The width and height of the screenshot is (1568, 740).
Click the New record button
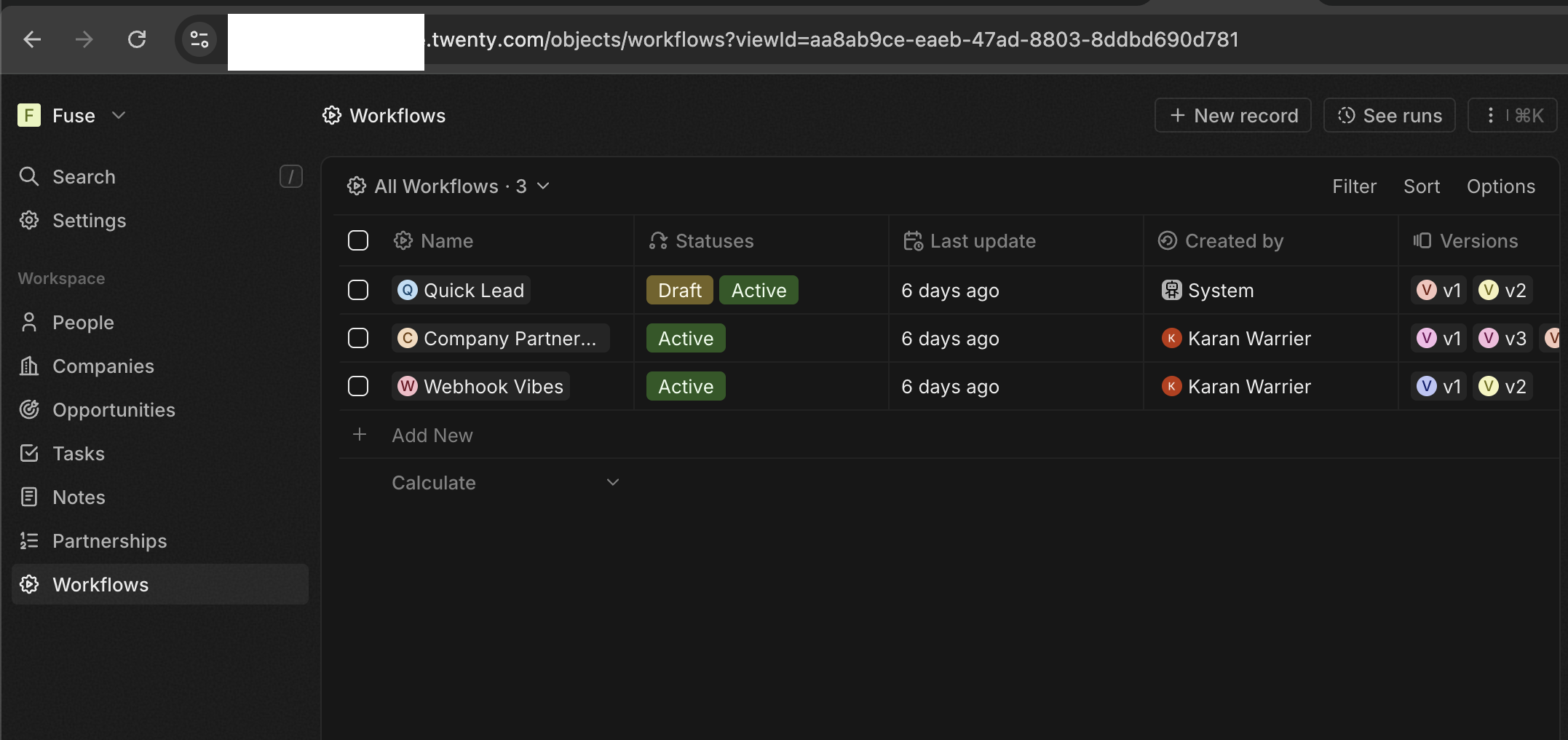tap(1232, 115)
